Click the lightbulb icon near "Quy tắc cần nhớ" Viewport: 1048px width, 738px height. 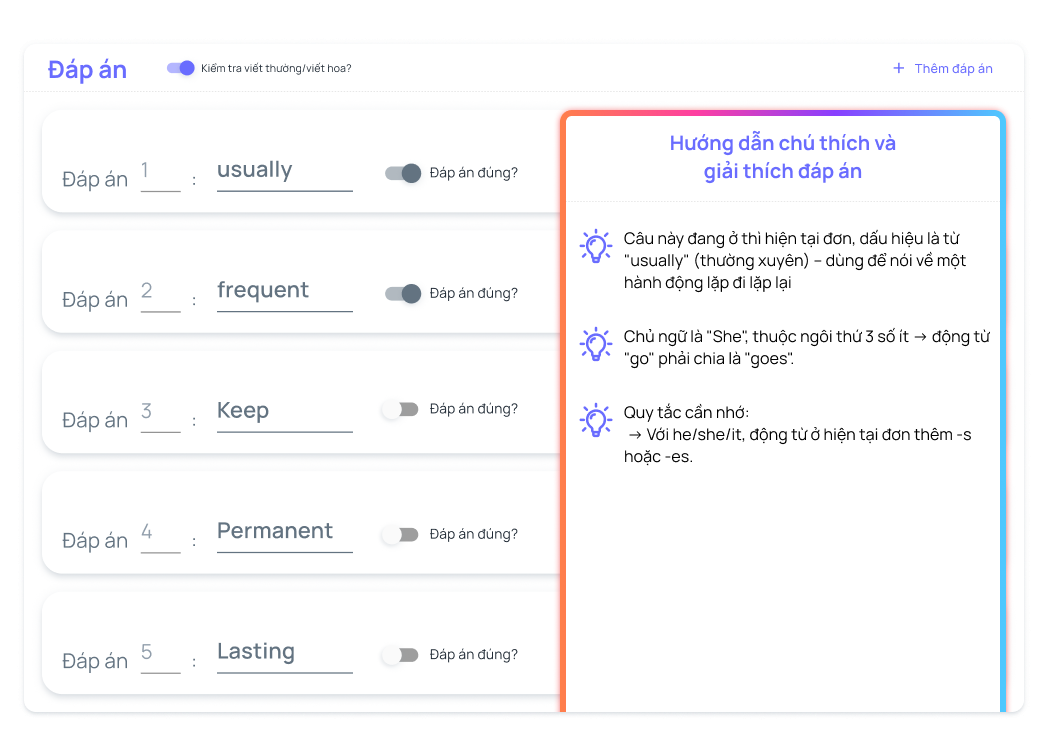[595, 421]
